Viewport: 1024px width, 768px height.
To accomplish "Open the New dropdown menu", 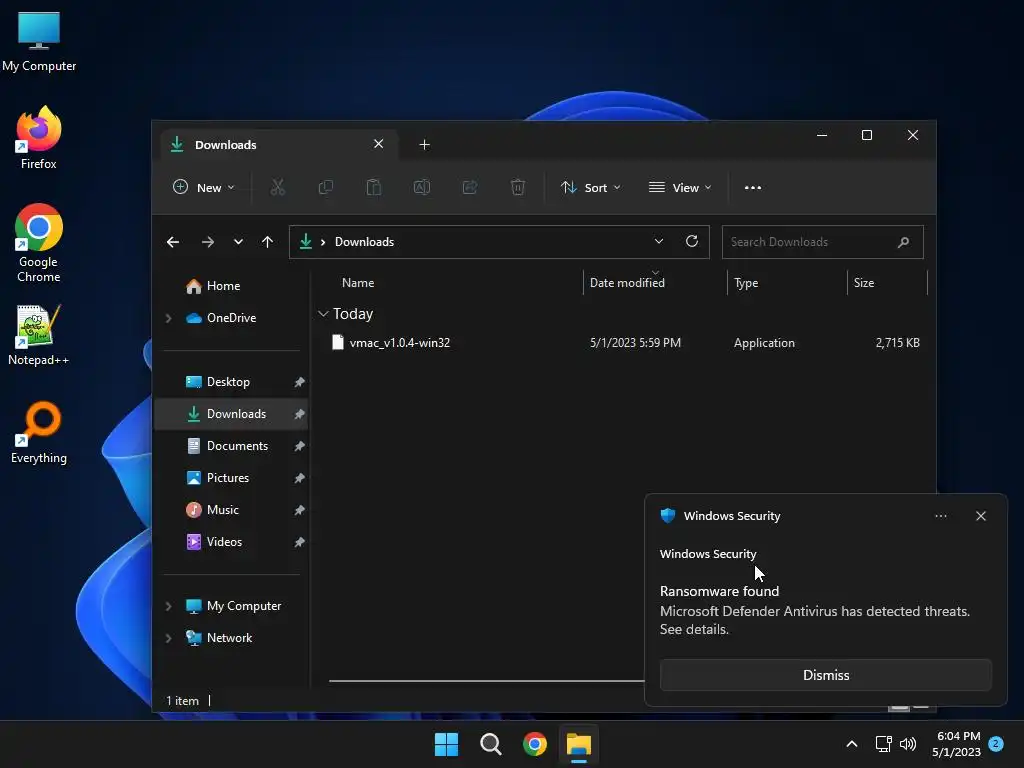I will (x=204, y=187).
